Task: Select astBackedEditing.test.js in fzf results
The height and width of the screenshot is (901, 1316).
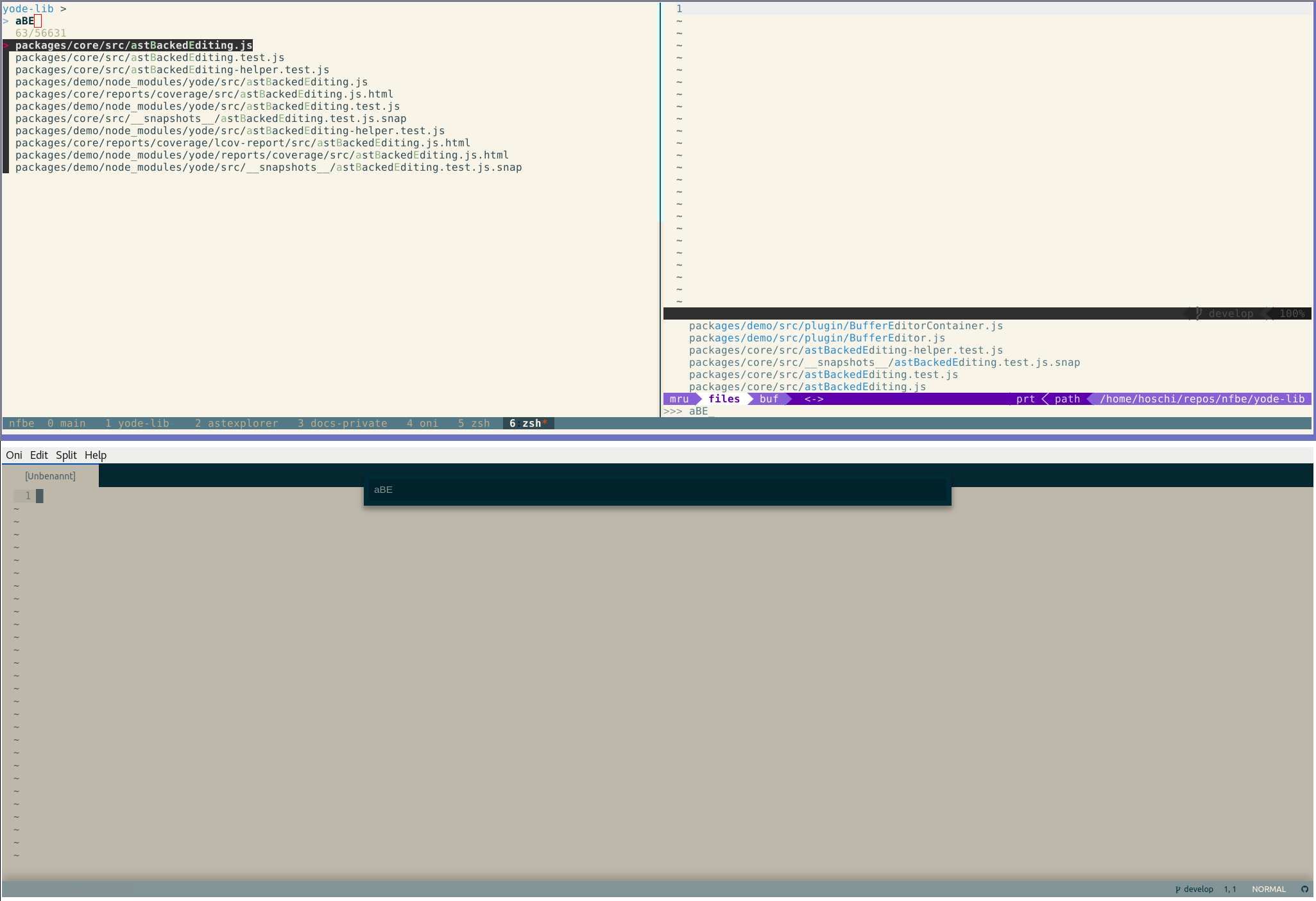Action: [150, 58]
